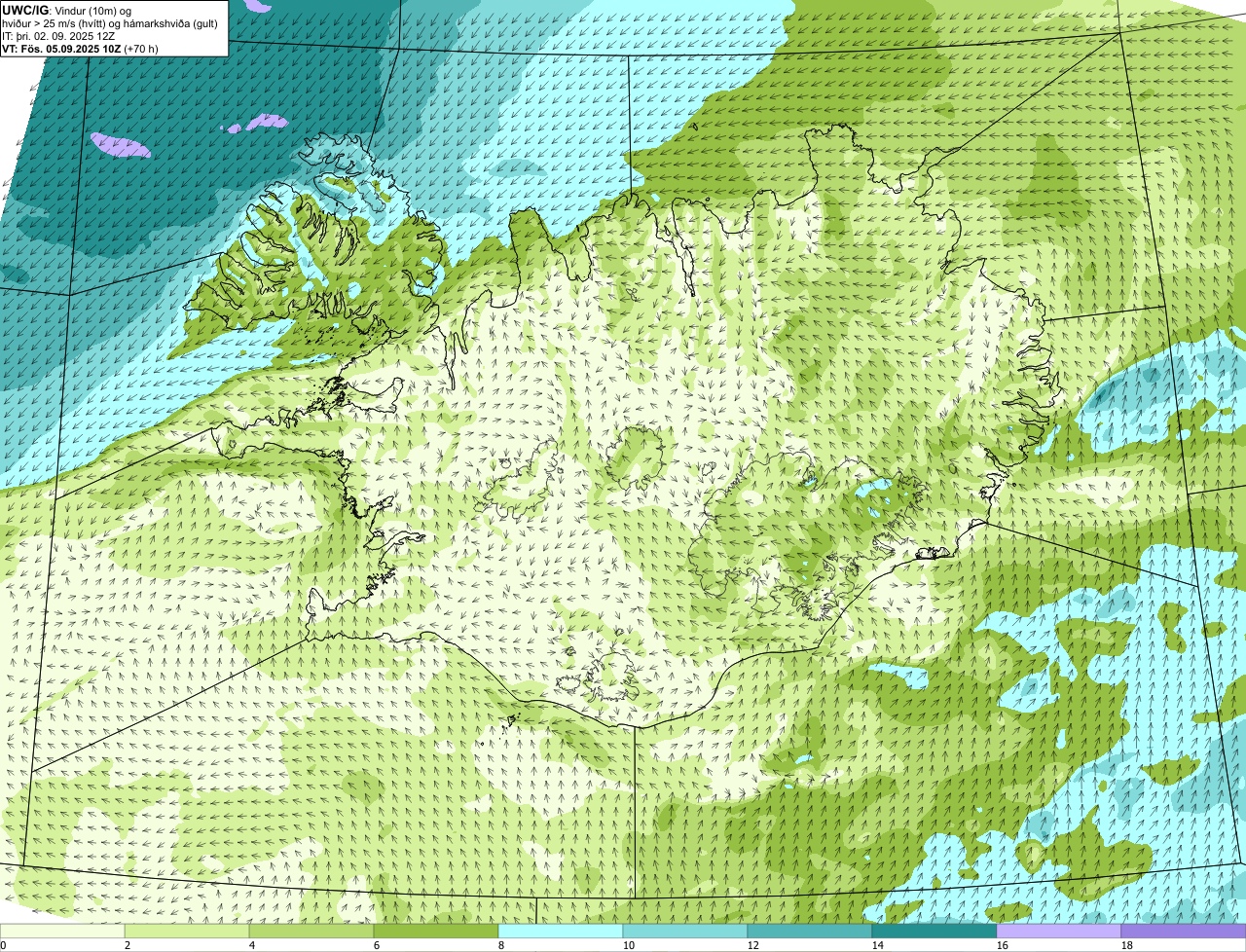
Task: Choose the cyan 10–12 m/s legend swatch
Action: coord(685,931)
